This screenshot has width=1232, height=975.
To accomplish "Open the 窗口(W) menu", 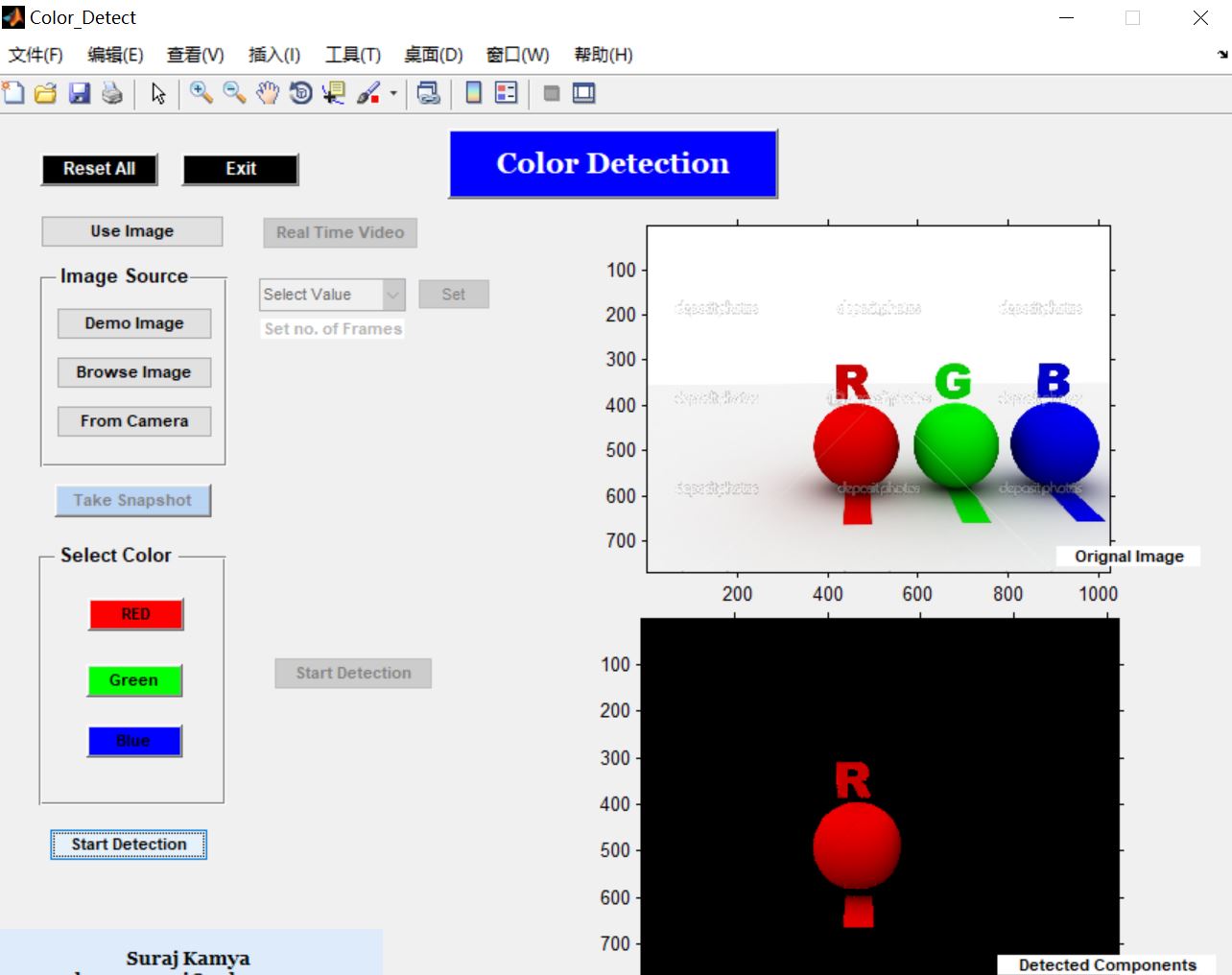I will [x=517, y=55].
